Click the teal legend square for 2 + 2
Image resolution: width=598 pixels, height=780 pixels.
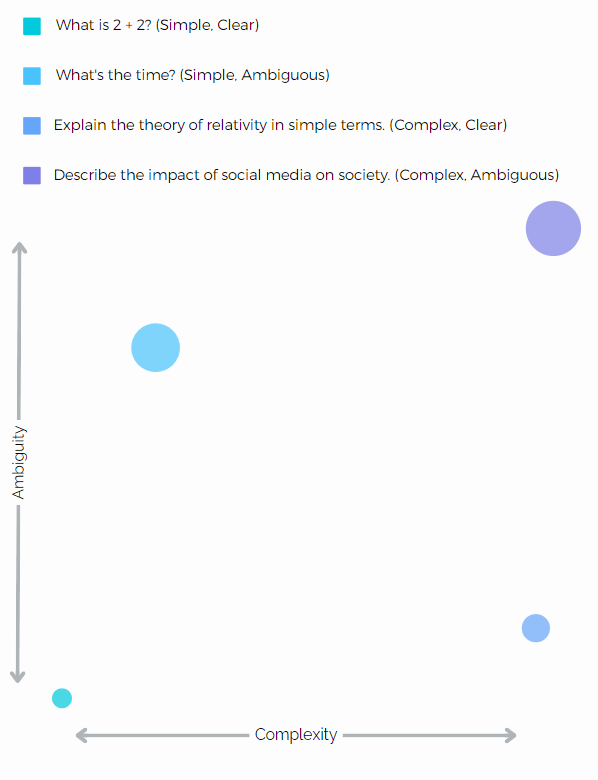pyautogui.click(x=32, y=26)
